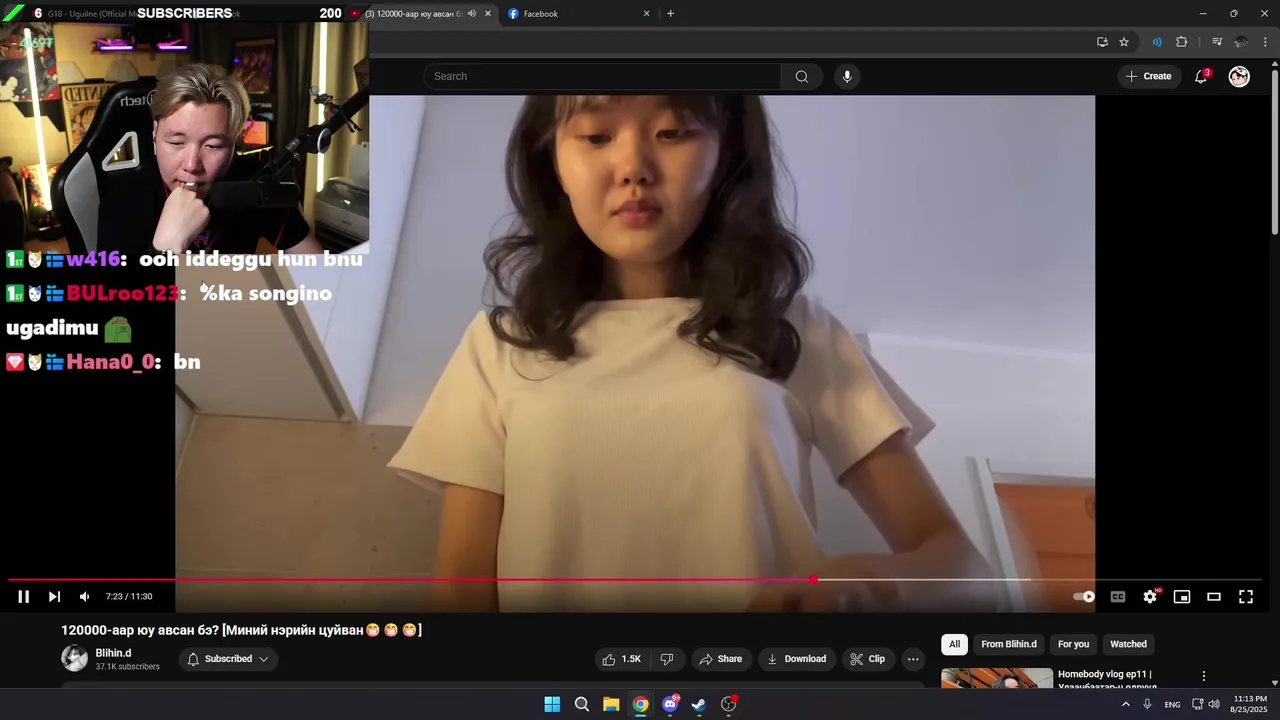
Task: Select the For you filter chip
Action: coord(1073,644)
